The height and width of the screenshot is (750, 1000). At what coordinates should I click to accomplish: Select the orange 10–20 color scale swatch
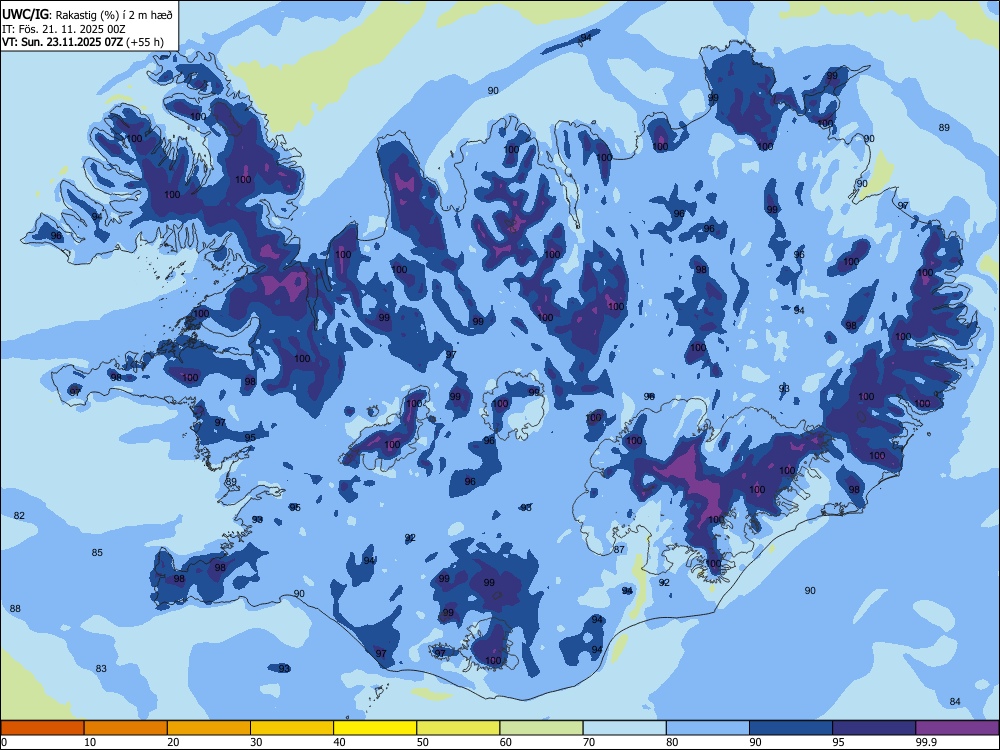click(x=126, y=728)
